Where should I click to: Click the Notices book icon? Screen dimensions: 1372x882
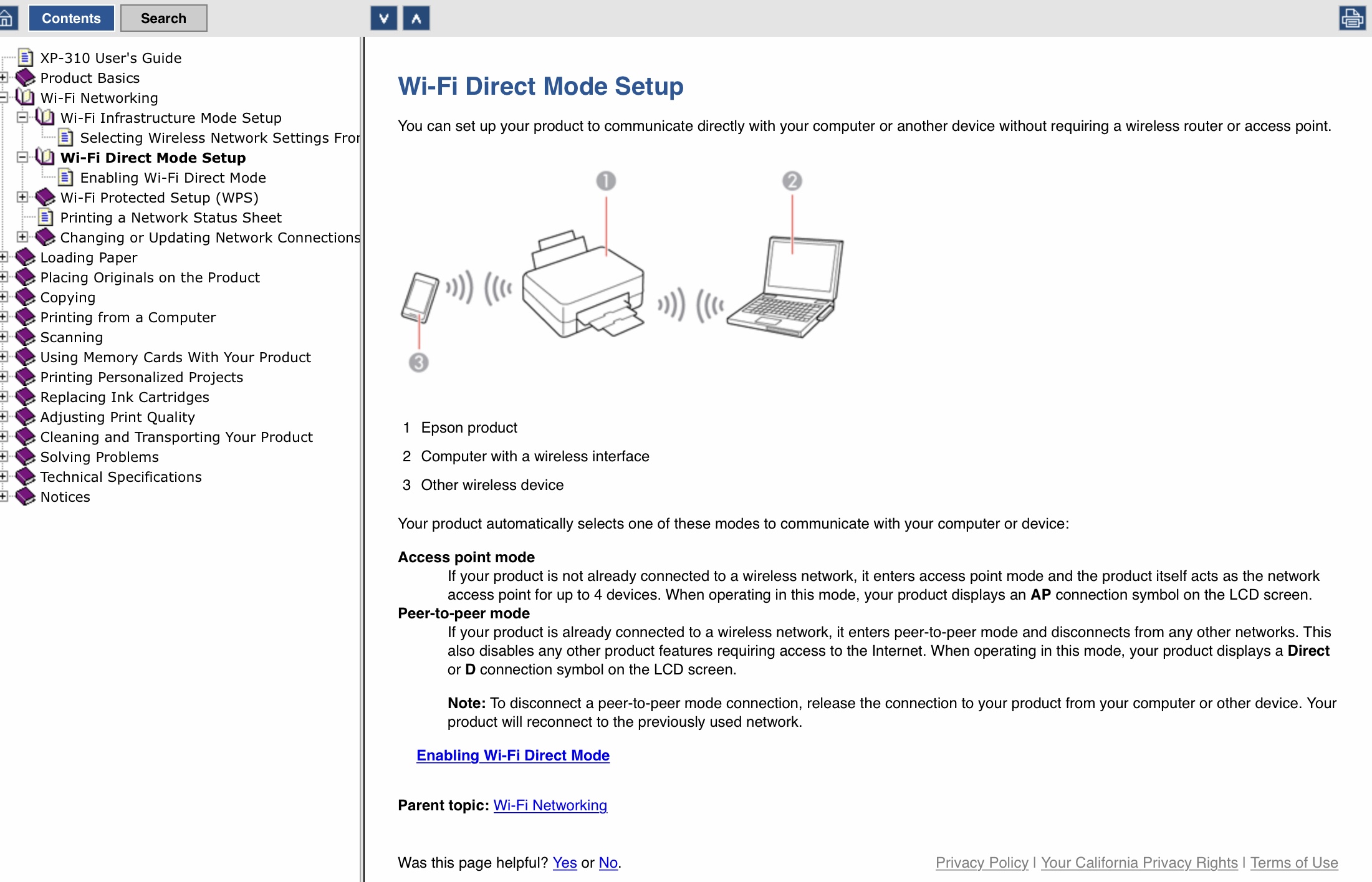[x=26, y=496]
